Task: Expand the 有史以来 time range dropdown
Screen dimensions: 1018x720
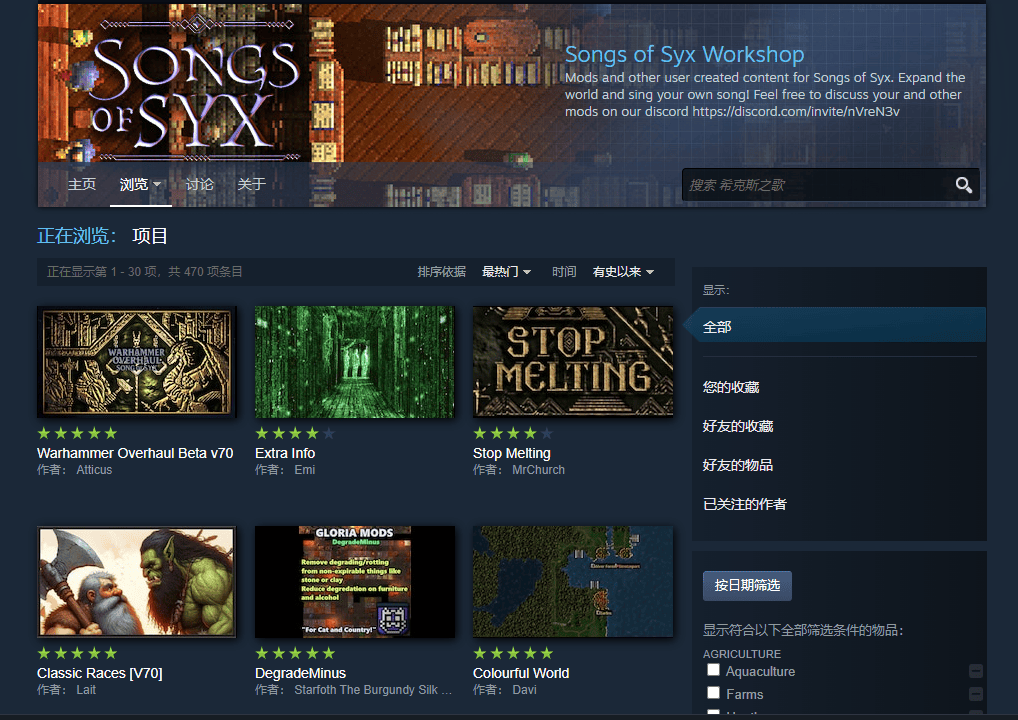Action: click(x=622, y=272)
